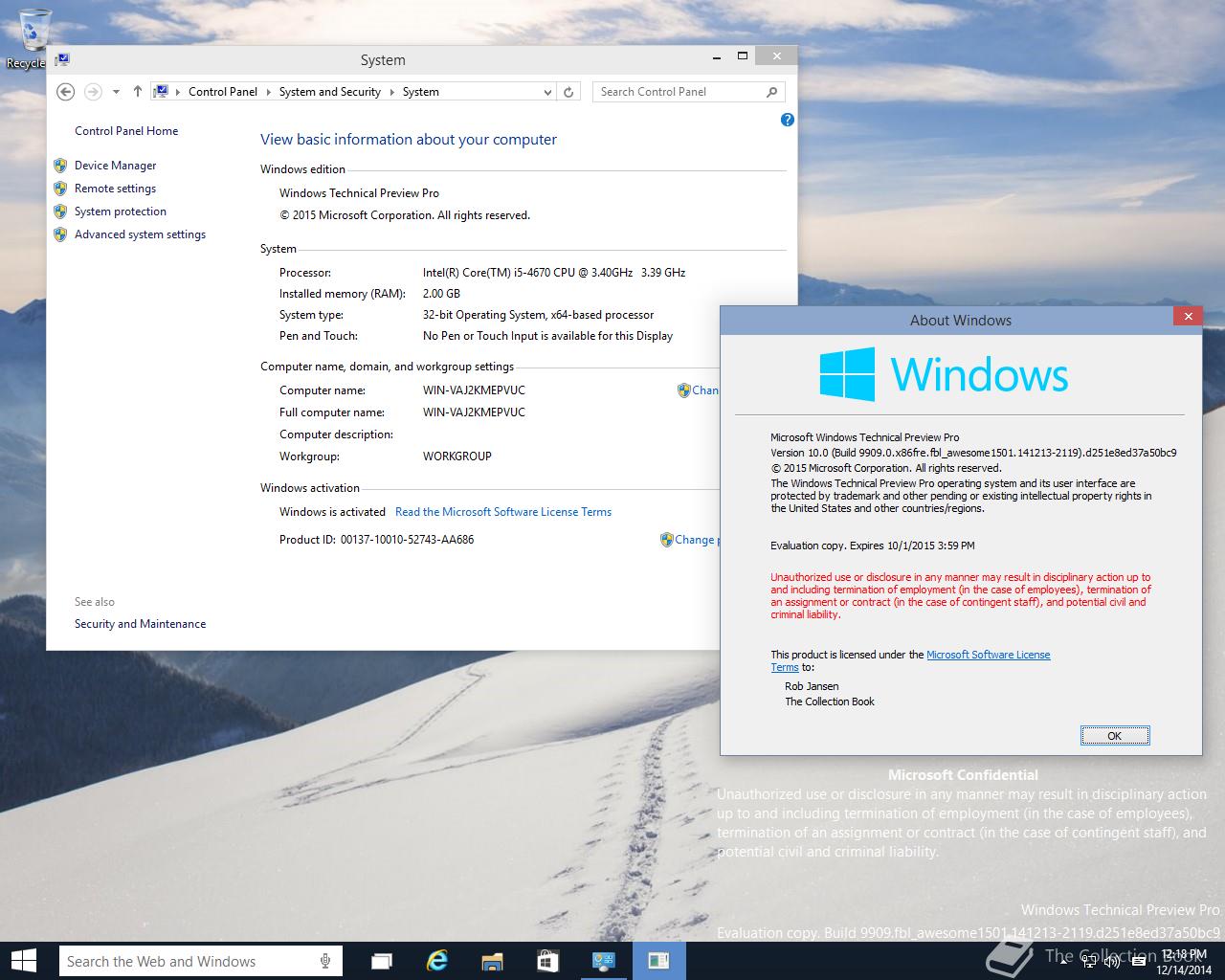Refresh the System control panel page
Viewport: 1225px width, 980px height.
point(568,92)
